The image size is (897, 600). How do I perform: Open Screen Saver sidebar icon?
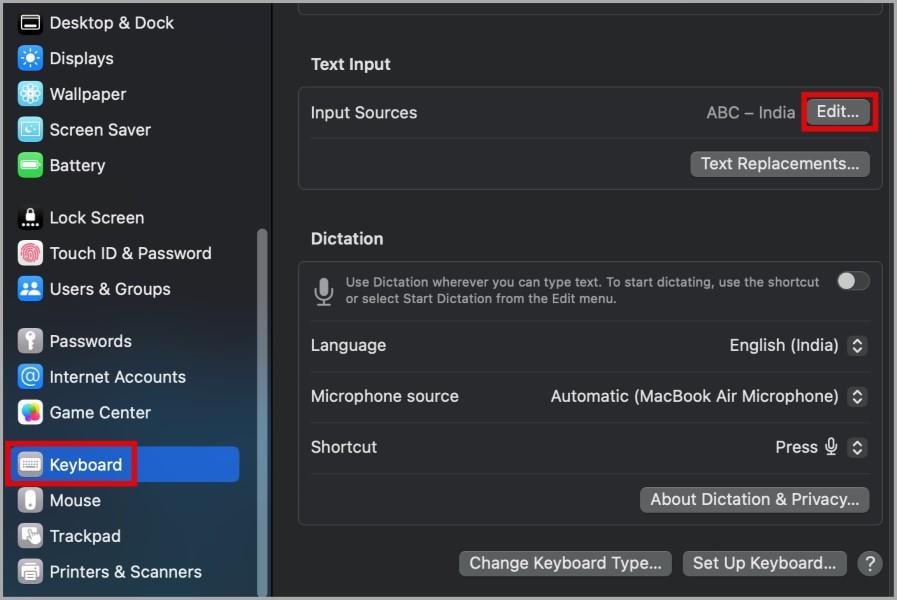click(30, 130)
